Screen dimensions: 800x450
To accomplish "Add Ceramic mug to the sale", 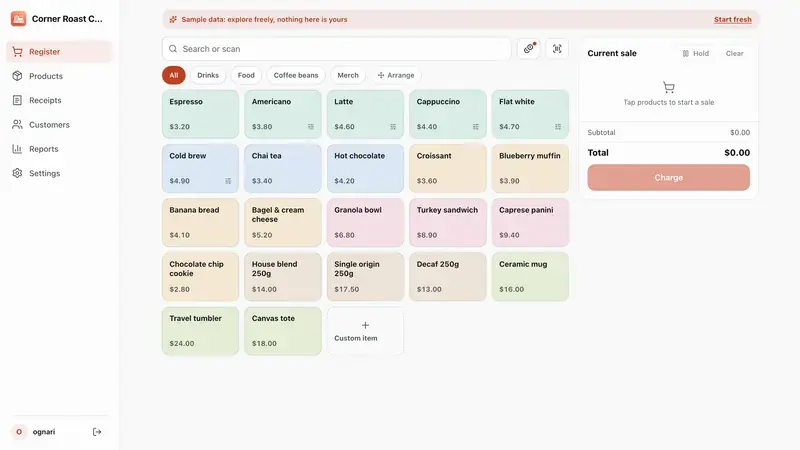I will tap(530, 277).
